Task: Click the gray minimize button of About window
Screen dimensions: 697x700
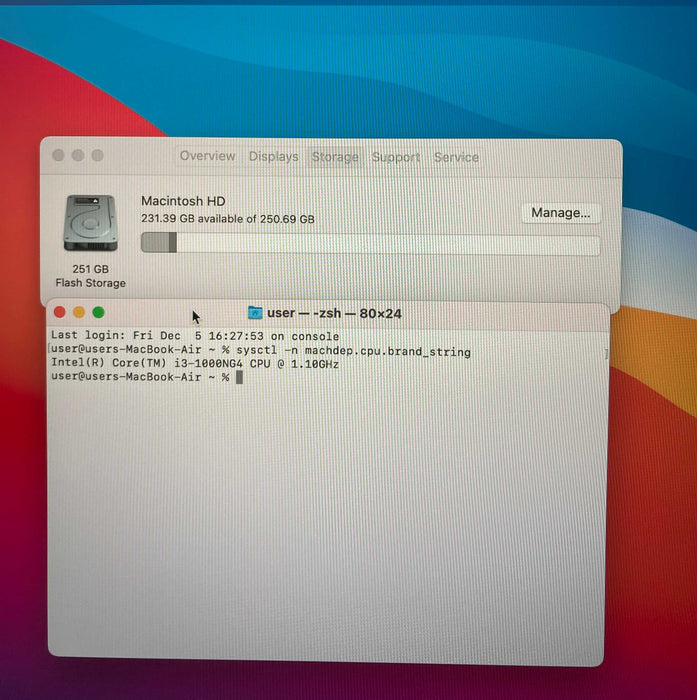Action: click(x=78, y=155)
